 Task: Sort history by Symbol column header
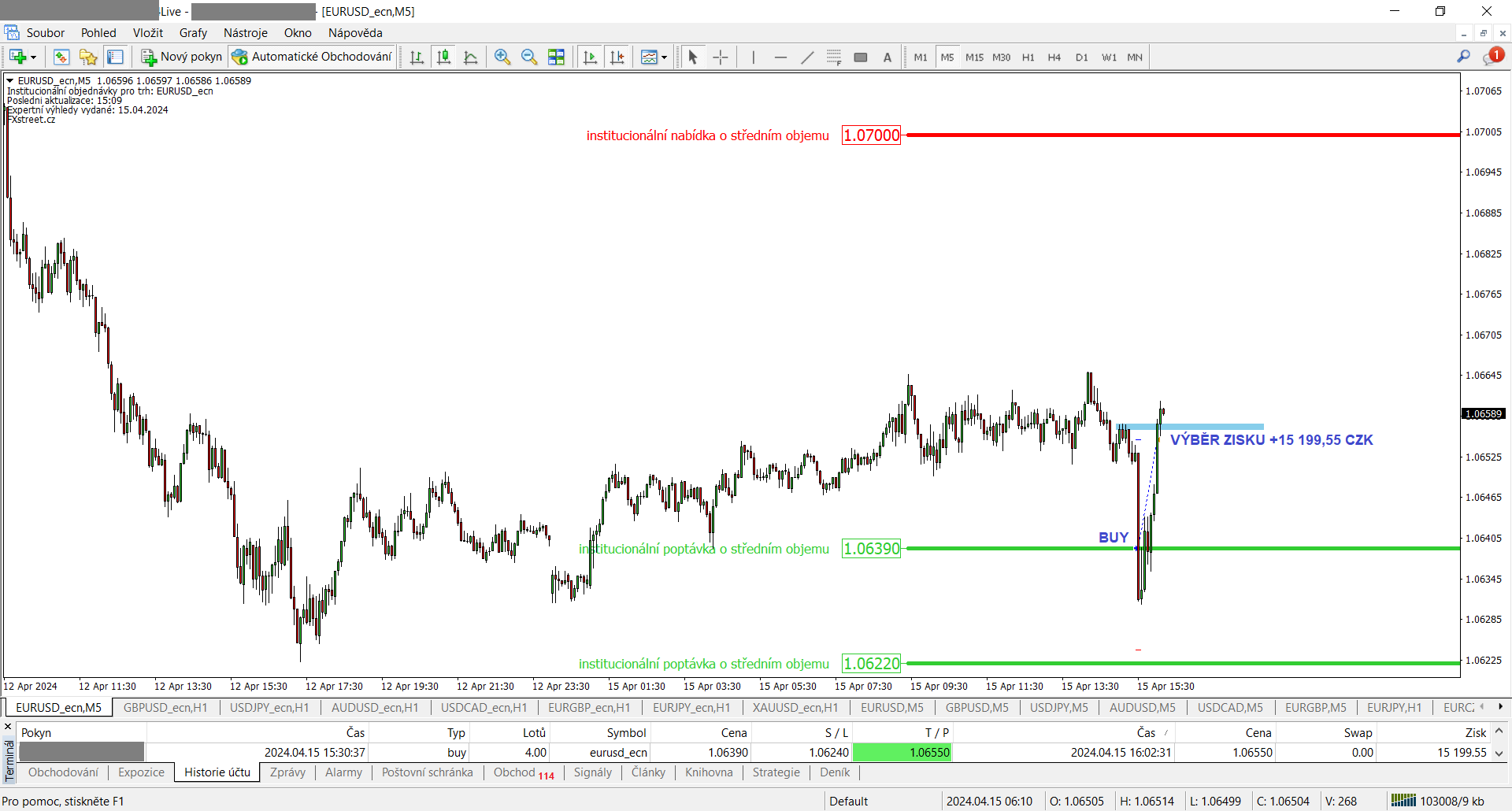[x=626, y=732]
